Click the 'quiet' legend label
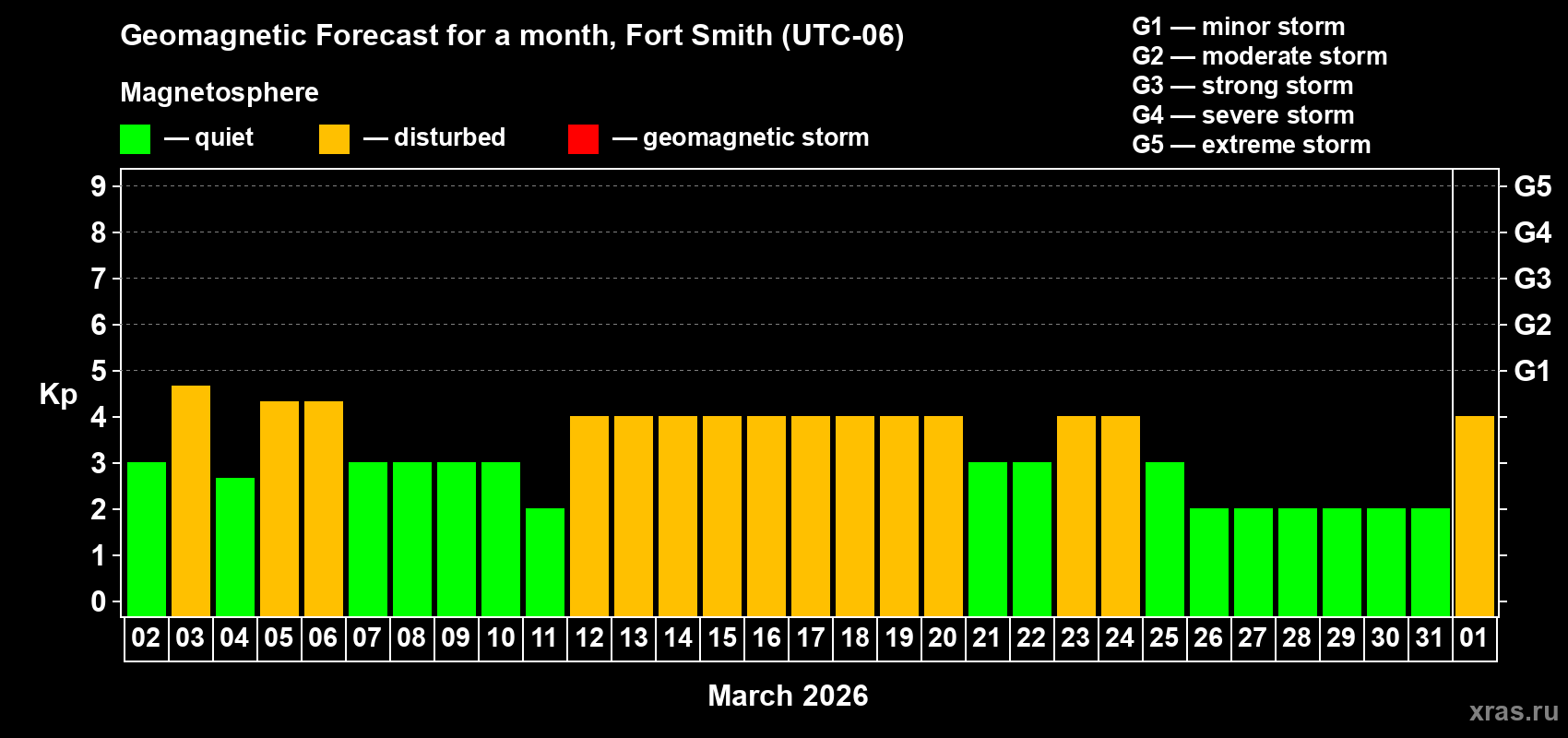Image resolution: width=1568 pixels, height=738 pixels. (224, 138)
